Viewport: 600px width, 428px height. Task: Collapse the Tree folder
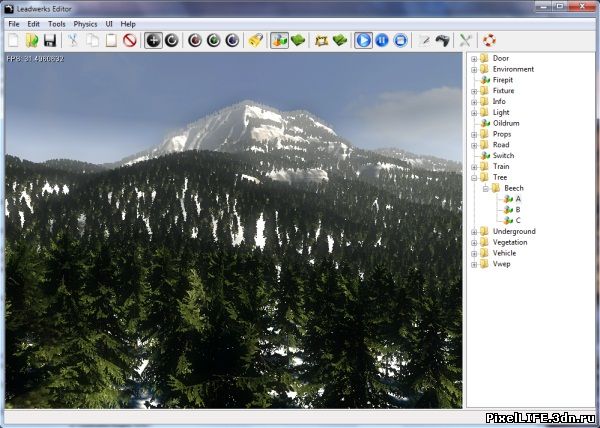(x=474, y=178)
